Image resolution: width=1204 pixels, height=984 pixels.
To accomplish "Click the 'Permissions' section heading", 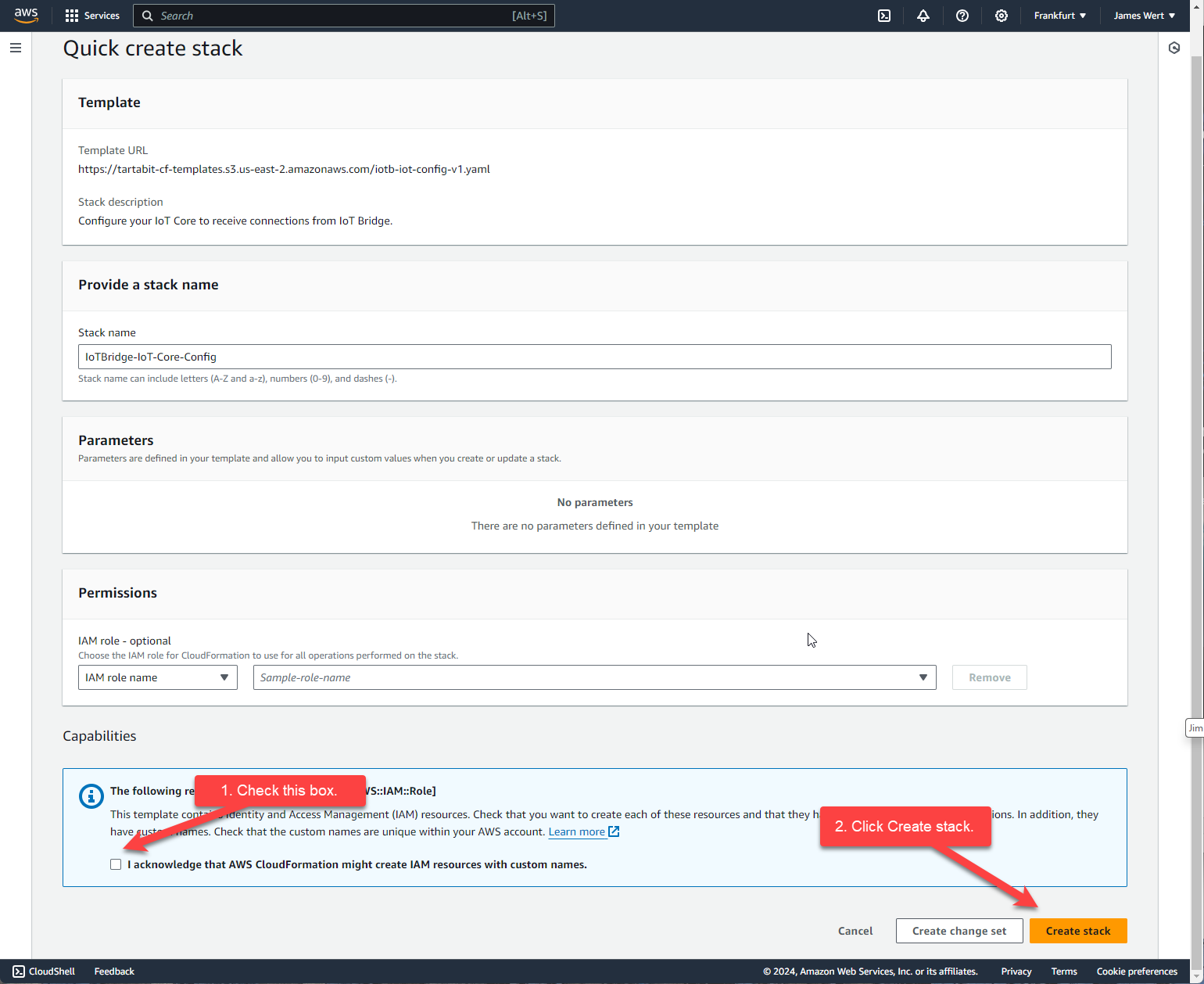I will coord(117,593).
